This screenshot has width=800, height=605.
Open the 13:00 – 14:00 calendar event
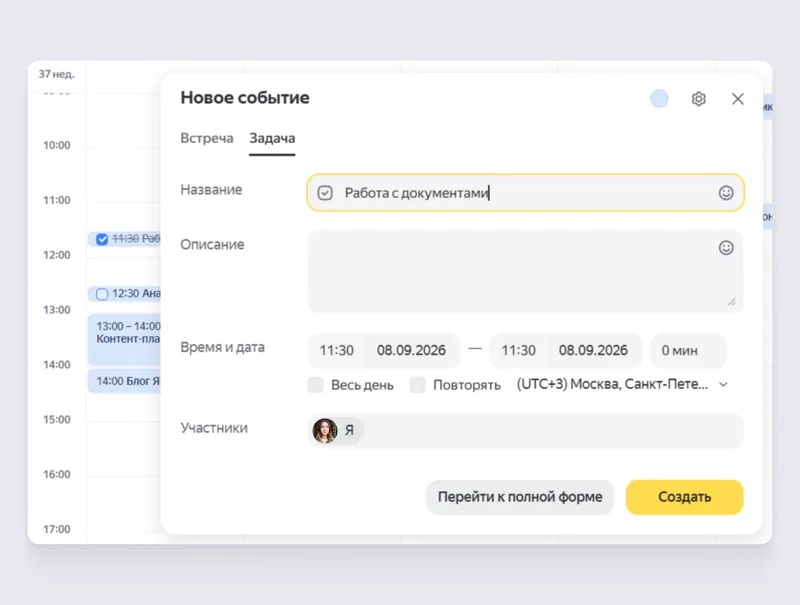pos(125,339)
